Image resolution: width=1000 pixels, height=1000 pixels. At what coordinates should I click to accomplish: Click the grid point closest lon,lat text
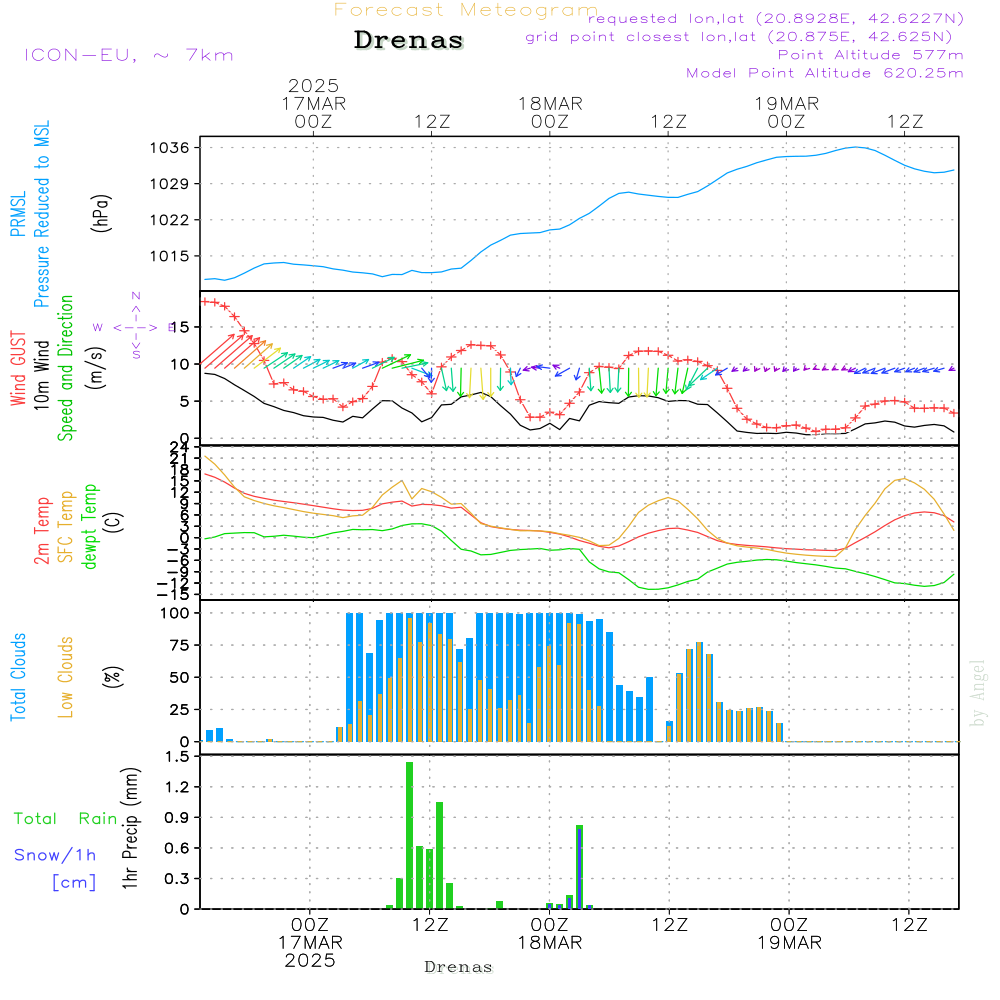(x=739, y=37)
